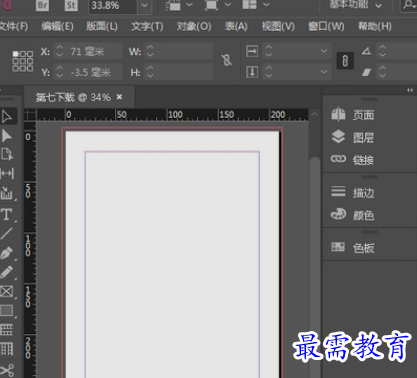Click the H height field
Viewport: 417px width, 378px height.
[184, 72]
